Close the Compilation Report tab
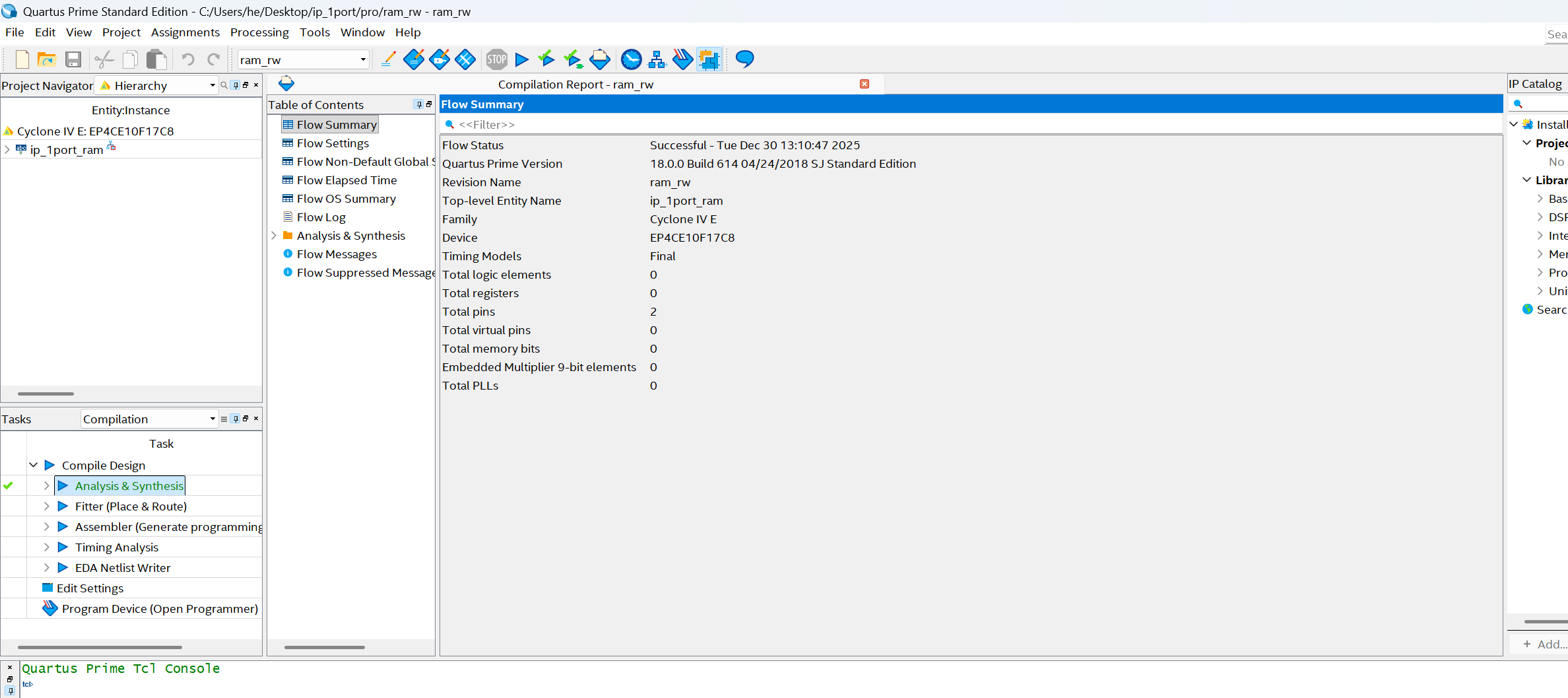The image size is (1568, 698). (865, 84)
